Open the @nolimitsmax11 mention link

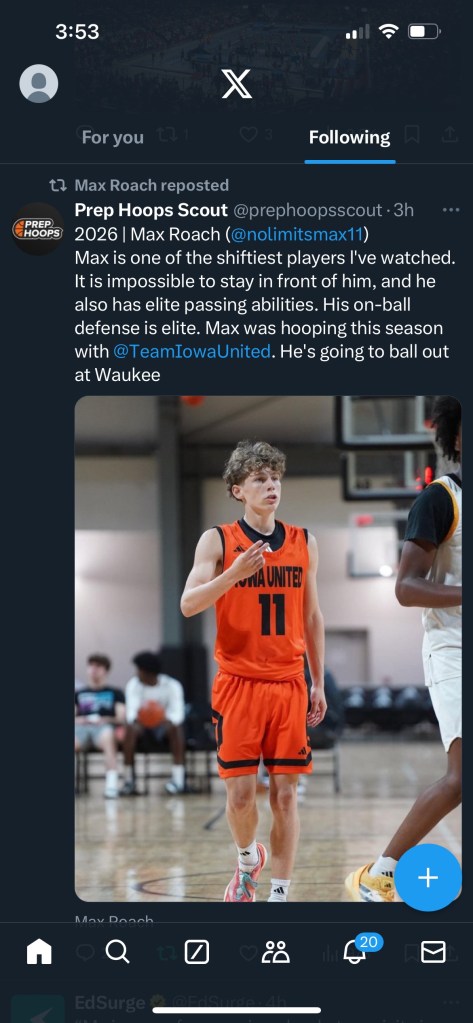(x=299, y=234)
